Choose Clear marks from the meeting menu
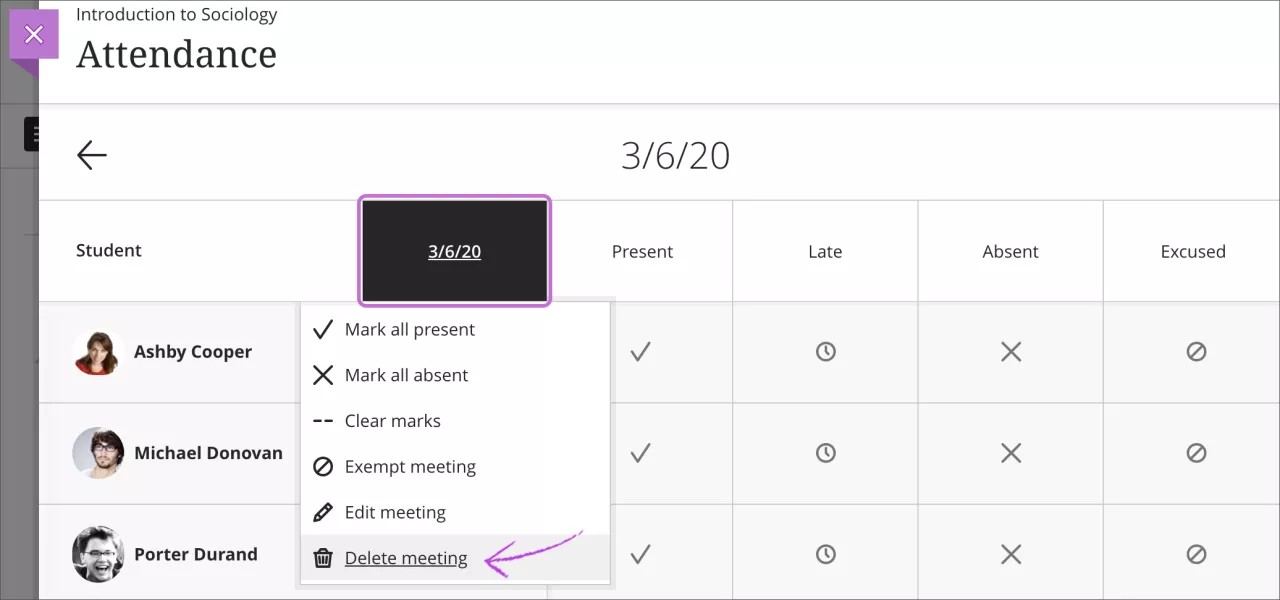1280x600 pixels. (x=392, y=421)
